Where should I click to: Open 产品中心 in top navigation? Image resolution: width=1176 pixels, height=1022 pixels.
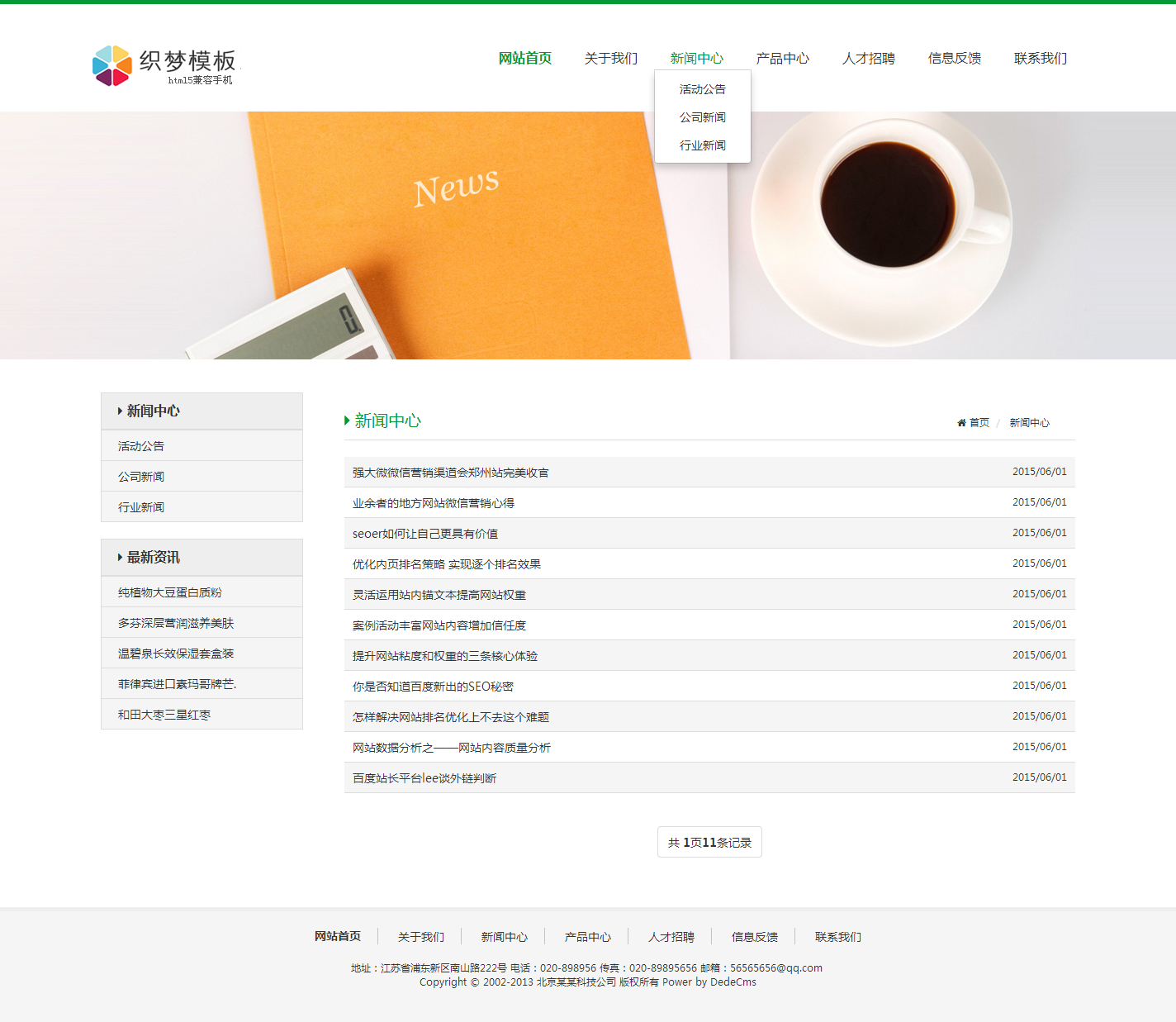coord(782,59)
